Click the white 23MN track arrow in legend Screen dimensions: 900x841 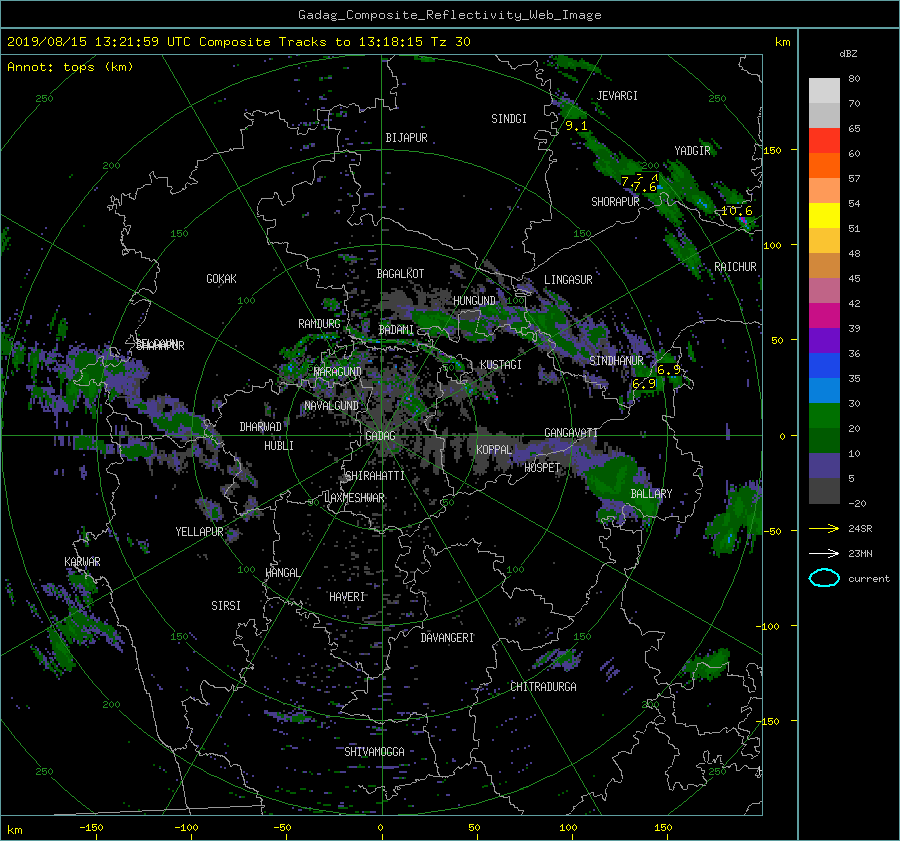tap(824, 553)
